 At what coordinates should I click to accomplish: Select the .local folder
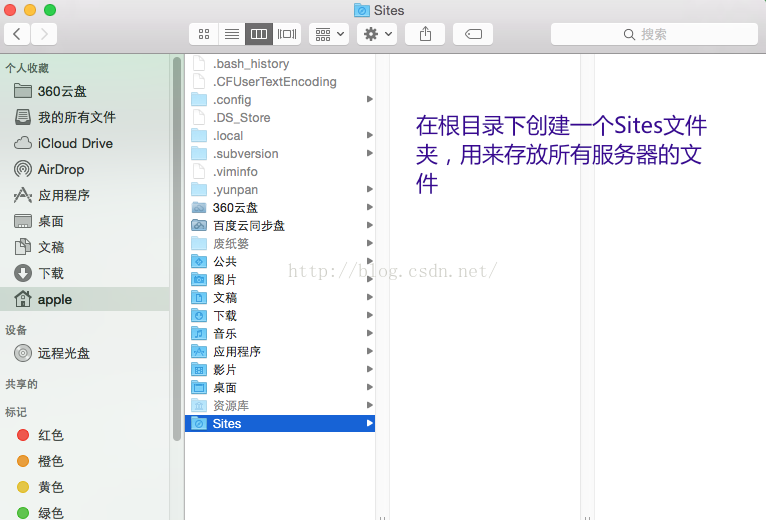click(x=280, y=135)
